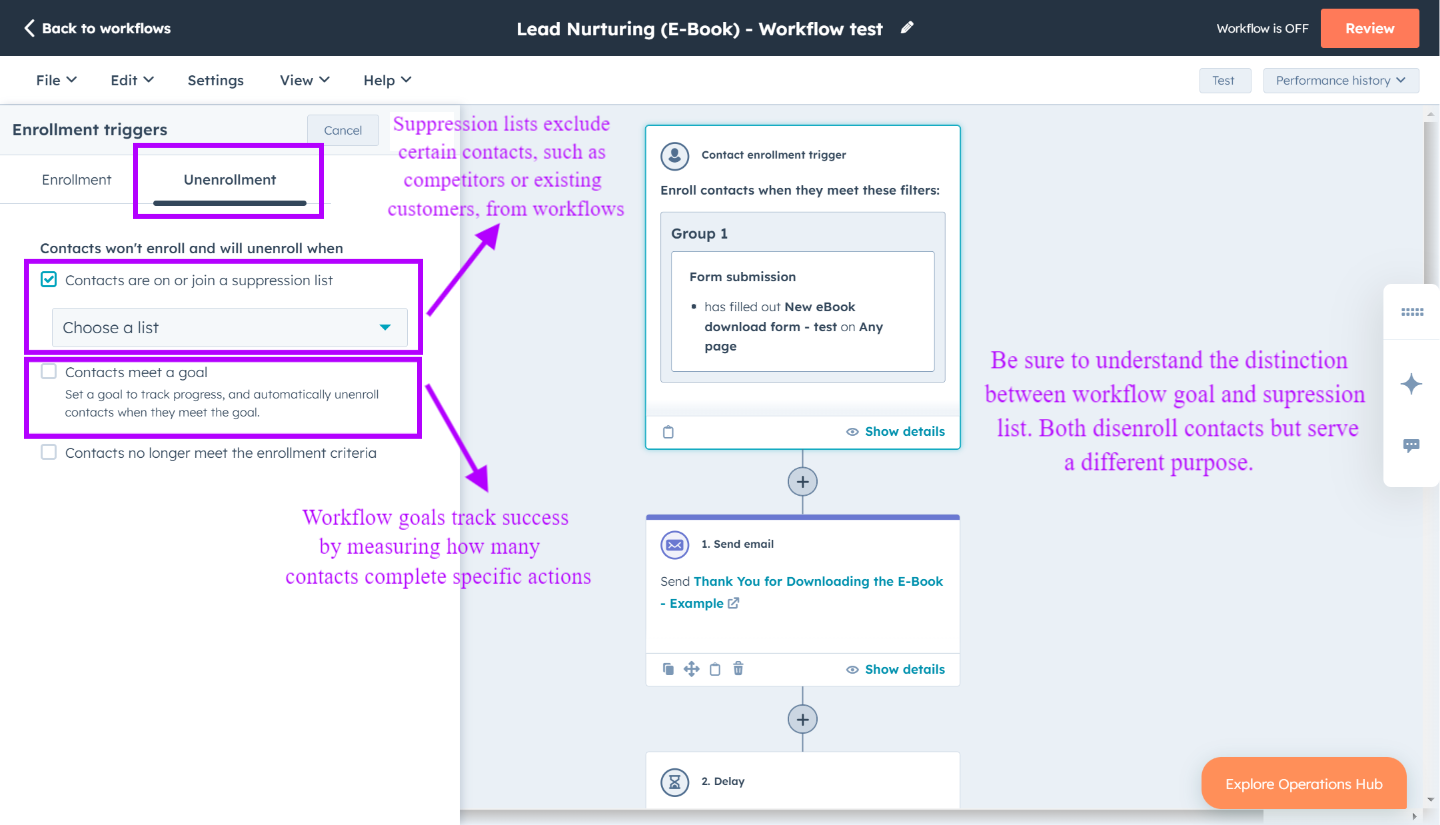The width and height of the screenshot is (1440, 825).
Task: Go back to workflows
Action: [97, 28]
